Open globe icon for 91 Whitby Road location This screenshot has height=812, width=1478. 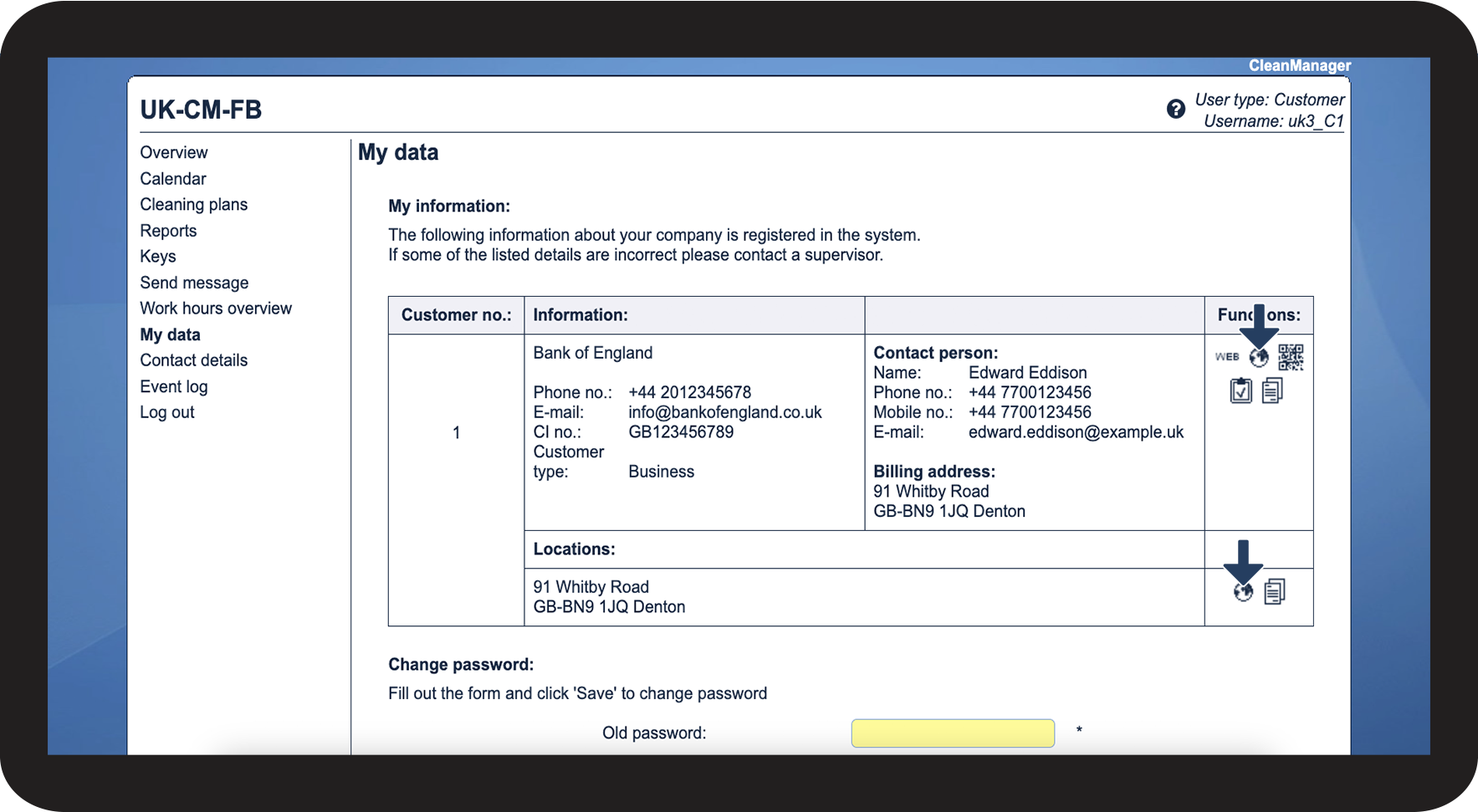point(1244,592)
